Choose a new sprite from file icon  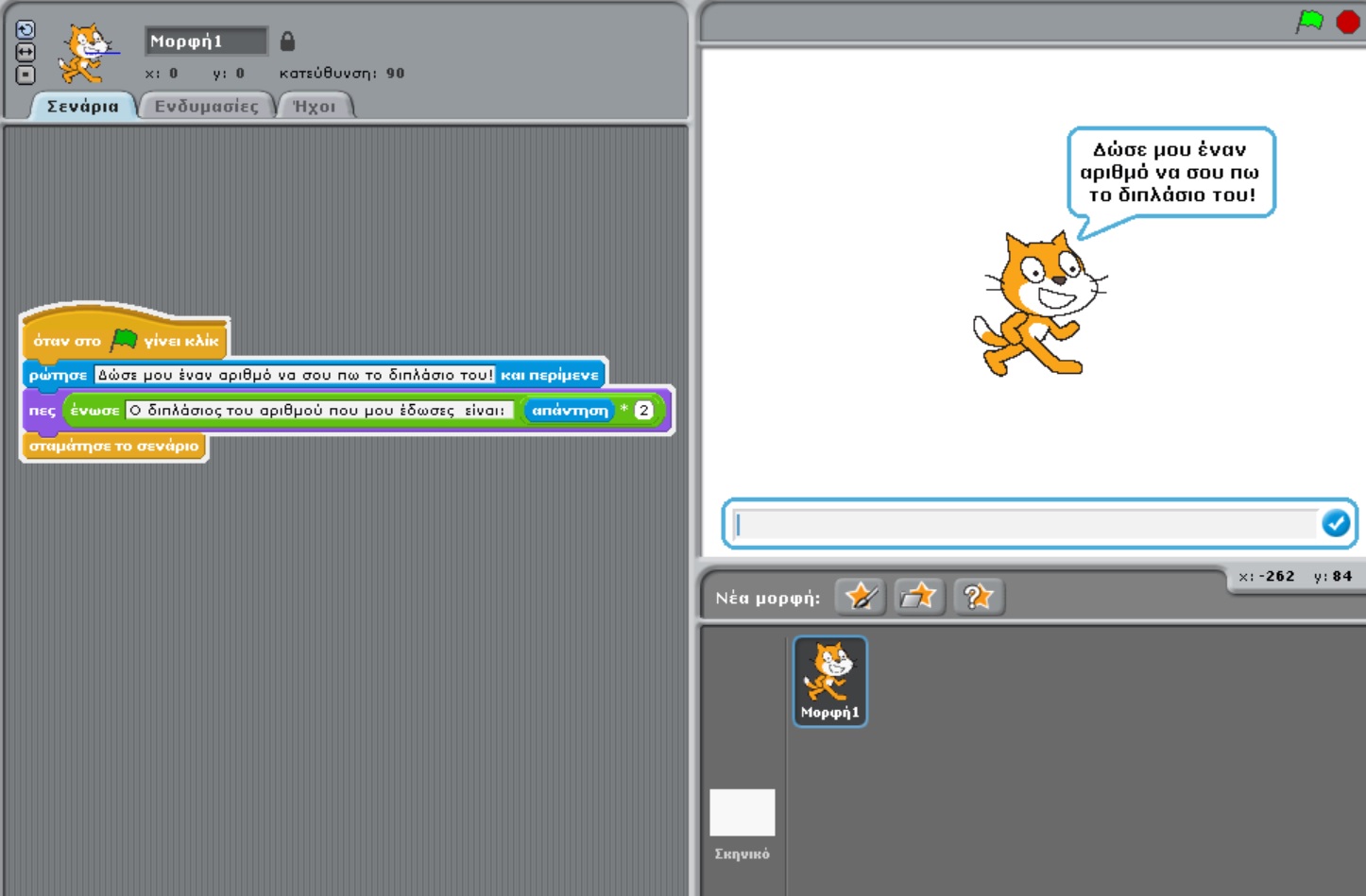click(x=919, y=597)
